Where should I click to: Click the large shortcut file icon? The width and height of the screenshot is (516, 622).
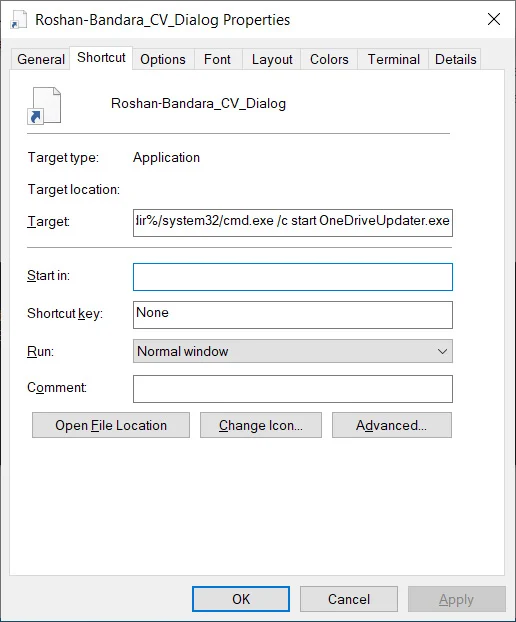(x=44, y=106)
